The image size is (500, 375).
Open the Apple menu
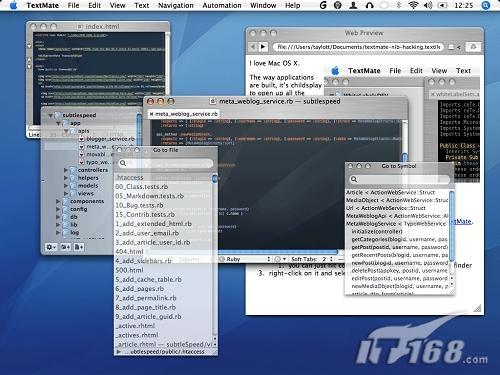pos(13,5)
